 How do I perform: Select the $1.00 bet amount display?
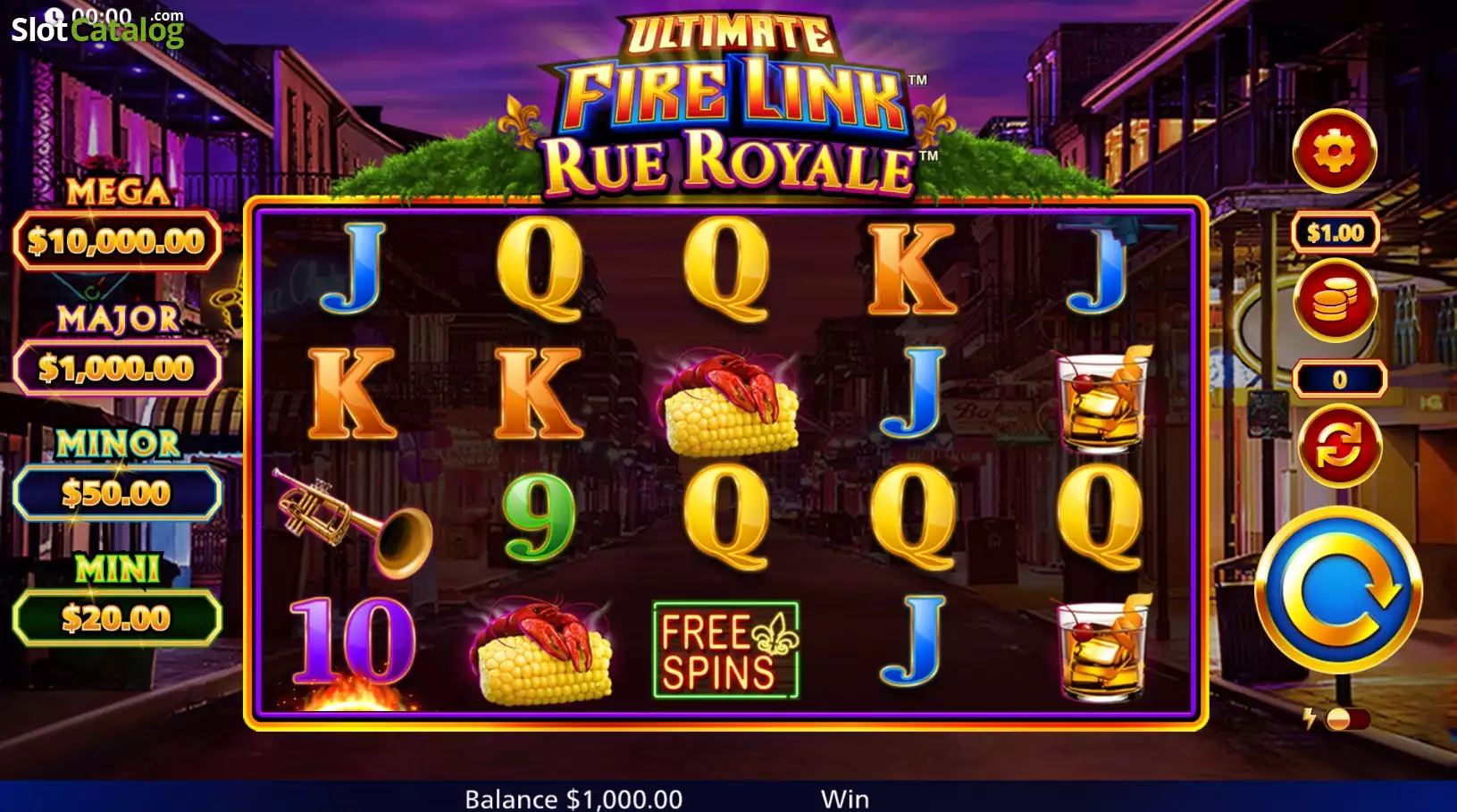point(1336,233)
